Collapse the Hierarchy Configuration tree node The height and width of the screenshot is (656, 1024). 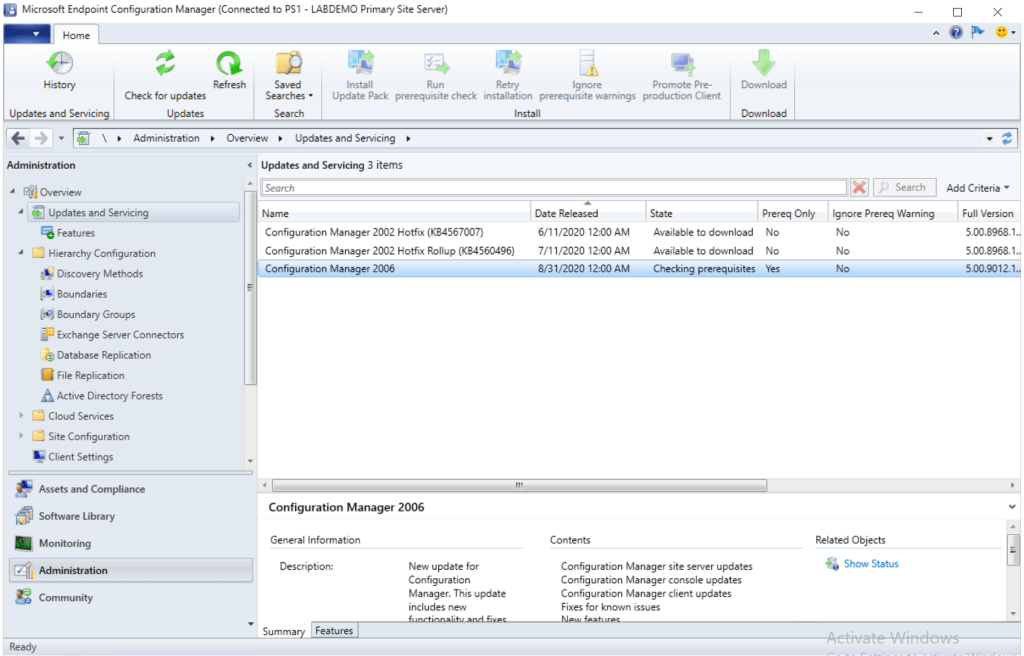click(x=22, y=253)
